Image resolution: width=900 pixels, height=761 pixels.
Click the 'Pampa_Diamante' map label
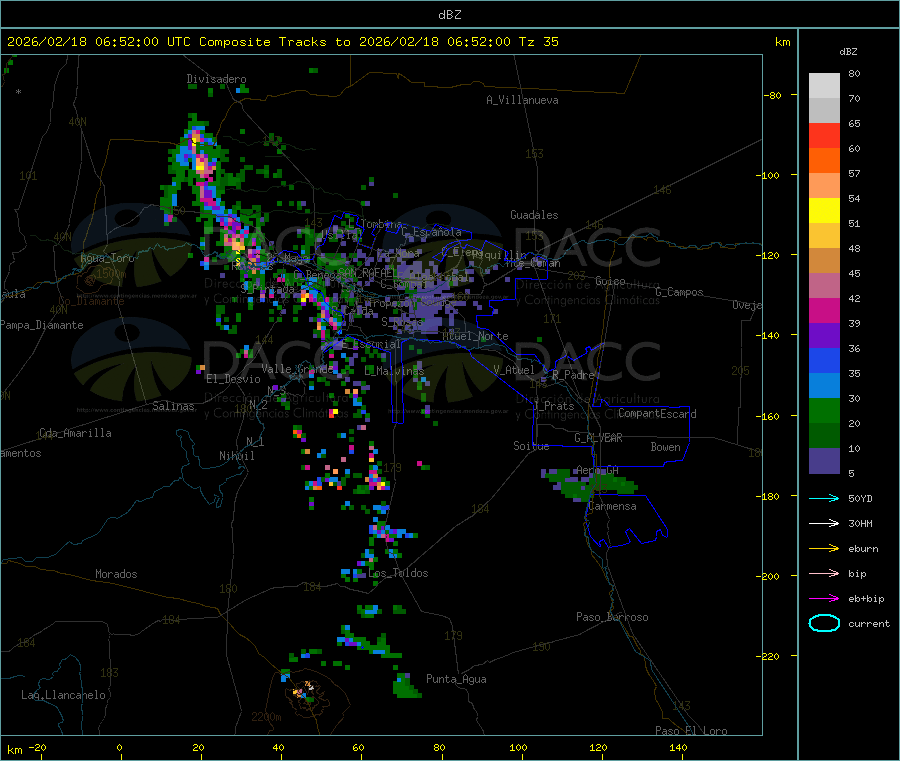tap(42, 325)
